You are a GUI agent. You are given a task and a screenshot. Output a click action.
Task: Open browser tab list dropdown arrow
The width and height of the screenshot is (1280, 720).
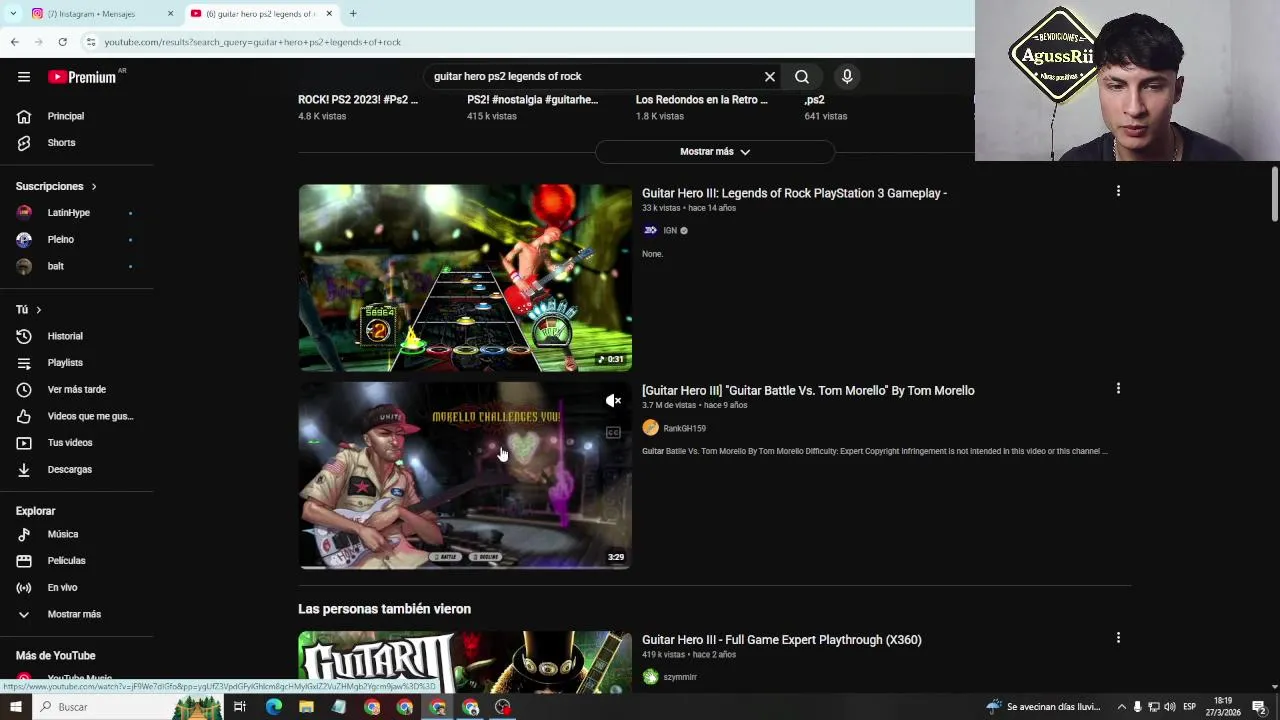point(12,14)
